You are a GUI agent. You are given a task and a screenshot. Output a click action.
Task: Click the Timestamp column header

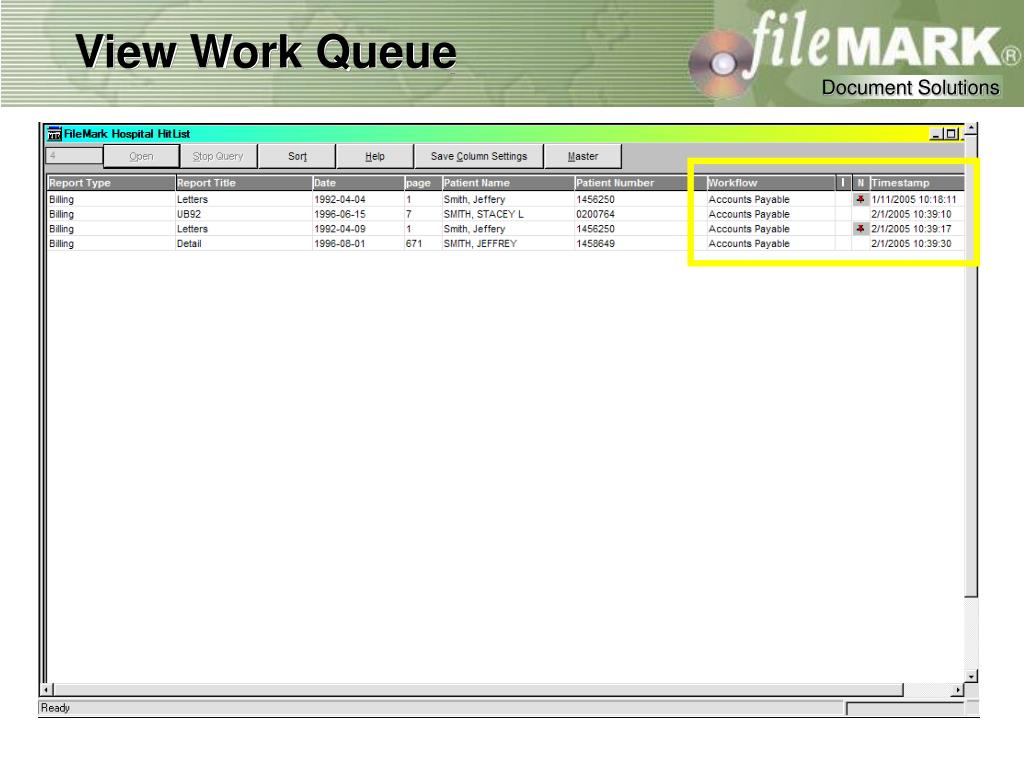915,183
